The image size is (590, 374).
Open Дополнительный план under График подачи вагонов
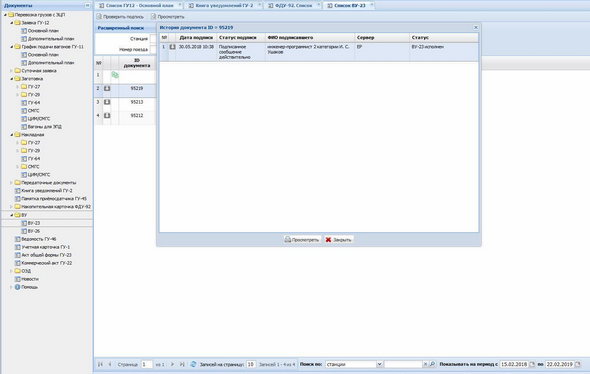coord(50,63)
